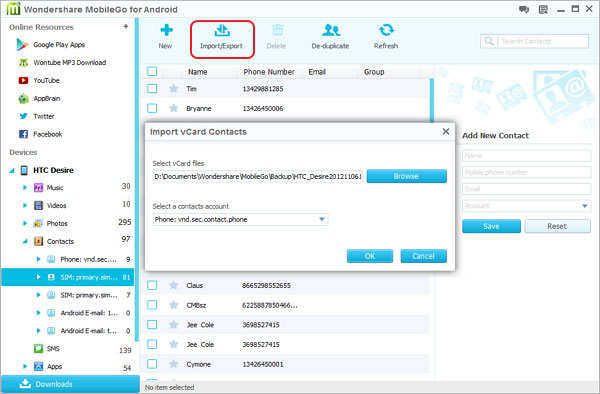Viewport: 600px width, 394px height.
Task: Click Browse to choose vCard file
Action: pyautogui.click(x=406, y=176)
